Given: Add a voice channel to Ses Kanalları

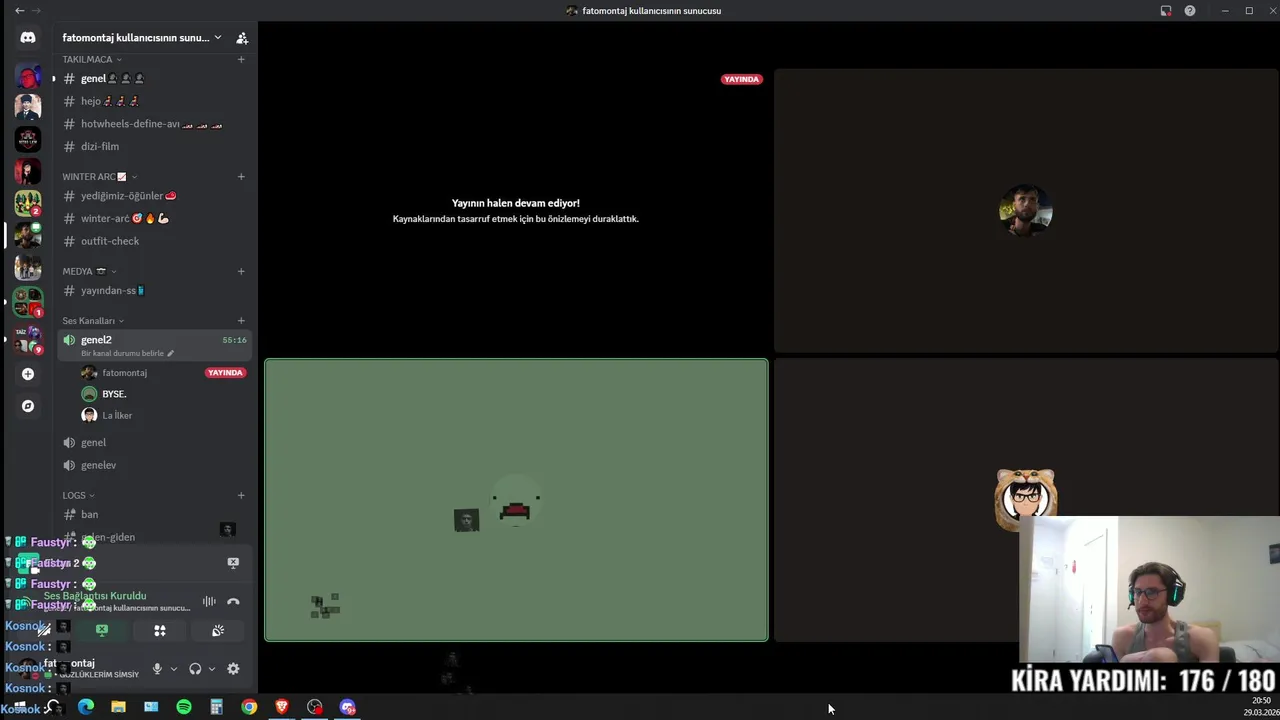Looking at the screenshot, I should (x=241, y=321).
